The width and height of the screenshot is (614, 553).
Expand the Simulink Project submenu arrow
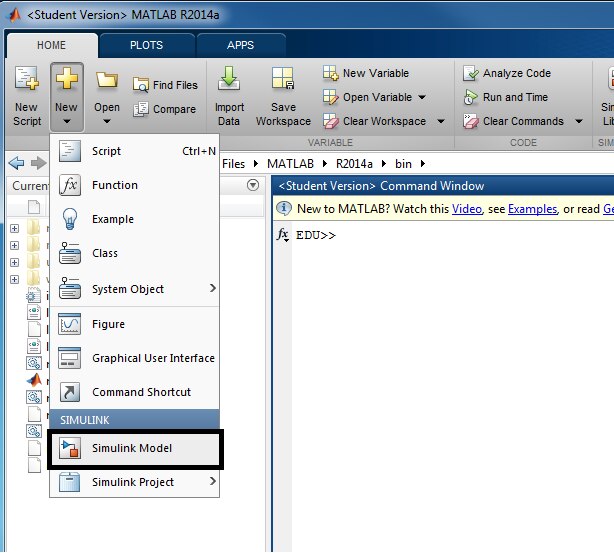pos(212,482)
